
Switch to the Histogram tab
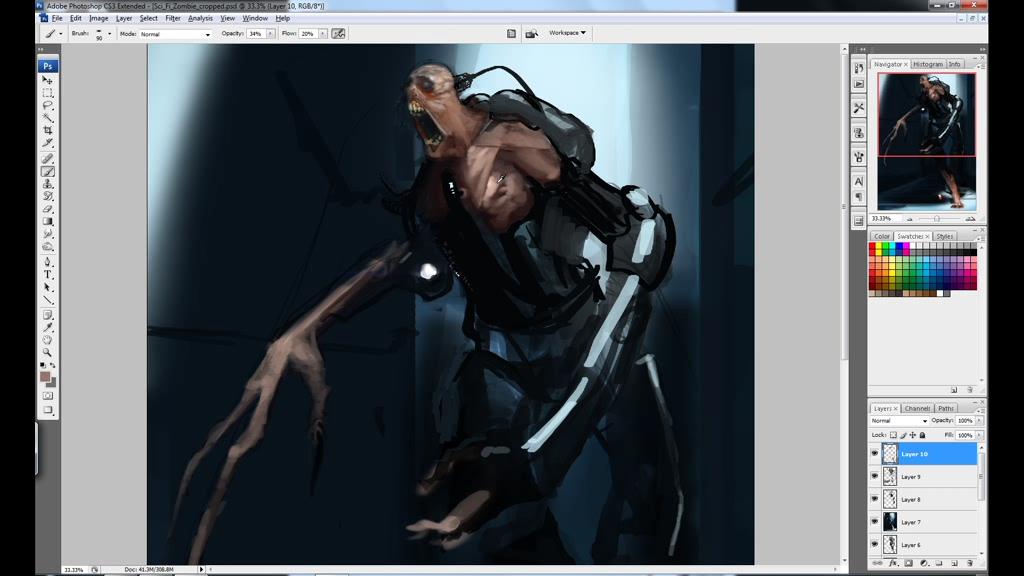[927, 64]
